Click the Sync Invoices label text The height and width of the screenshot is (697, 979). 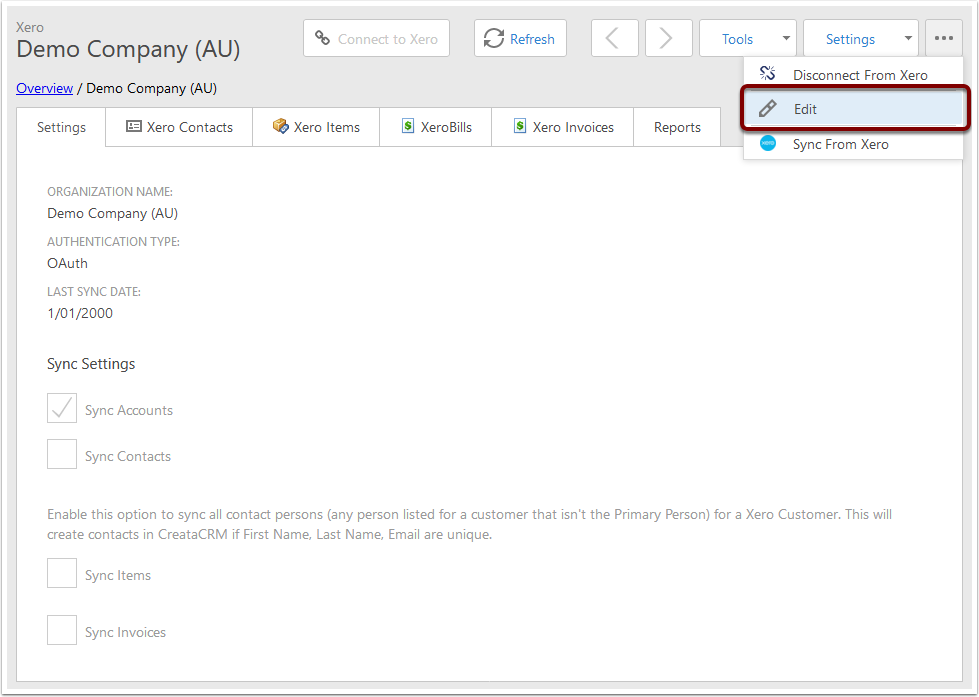[125, 632]
